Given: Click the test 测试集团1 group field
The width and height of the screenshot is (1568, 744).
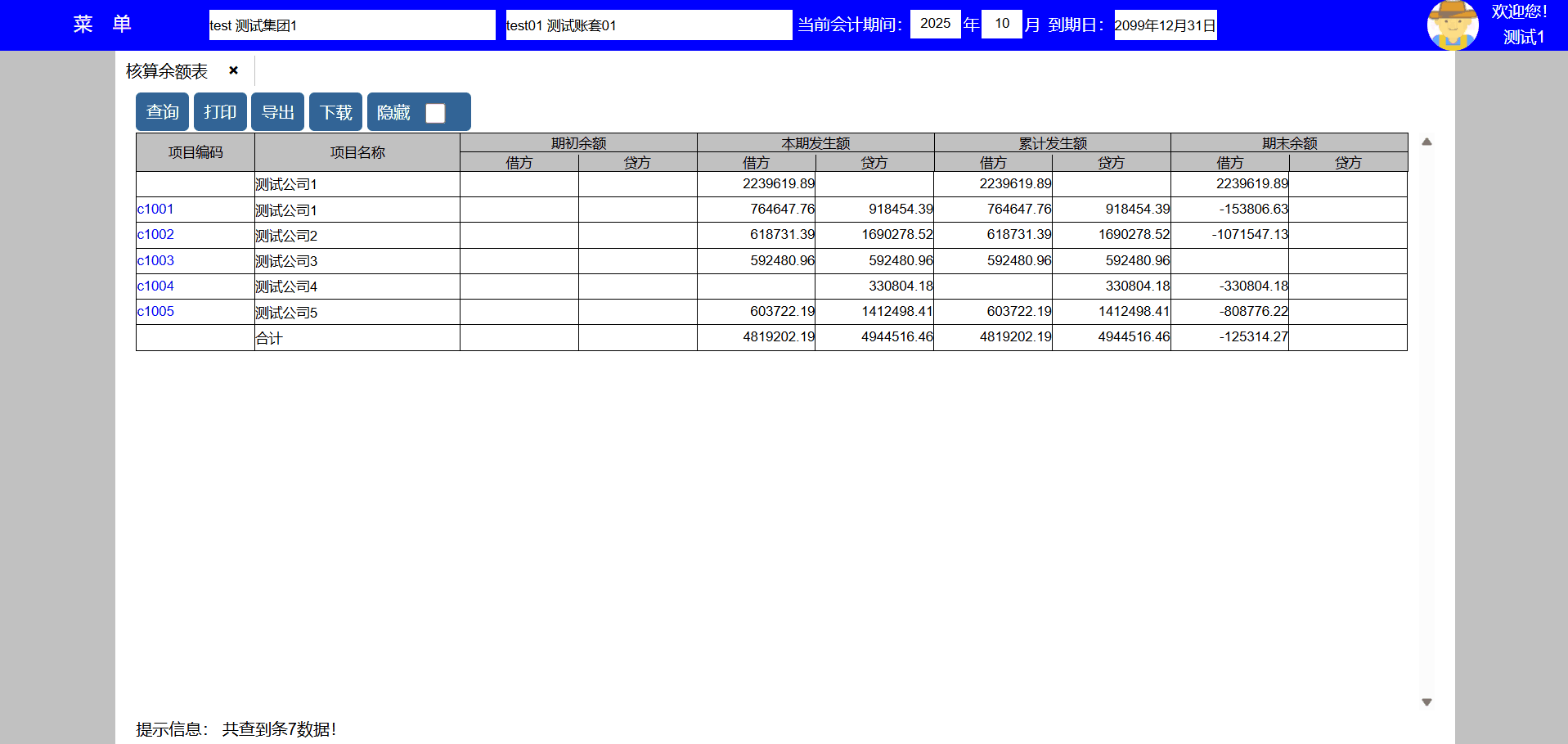Looking at the screenshot, I should point(352,25).
